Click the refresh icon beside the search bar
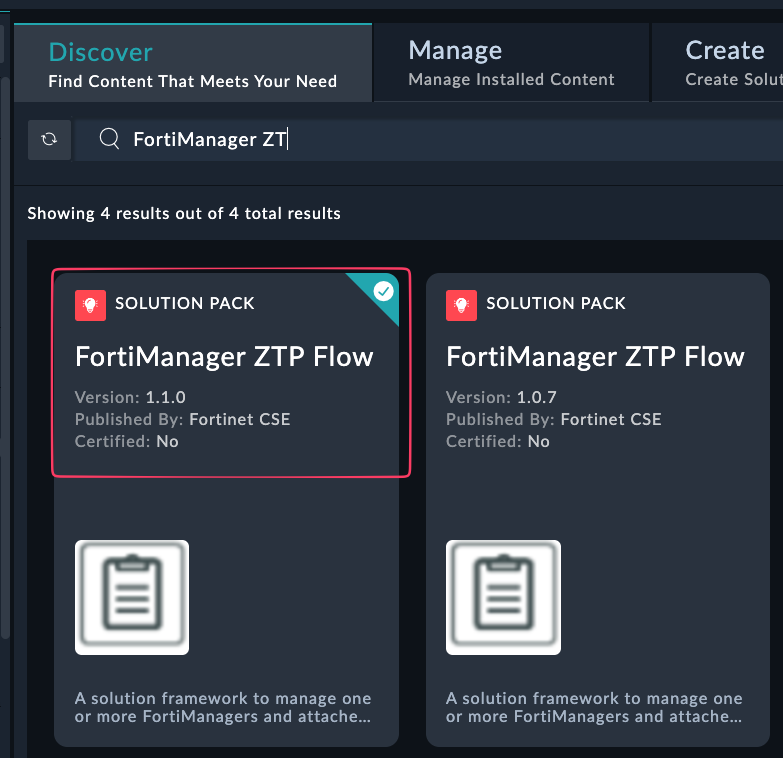The image size is (783, 758). click(x=49, y=140)
